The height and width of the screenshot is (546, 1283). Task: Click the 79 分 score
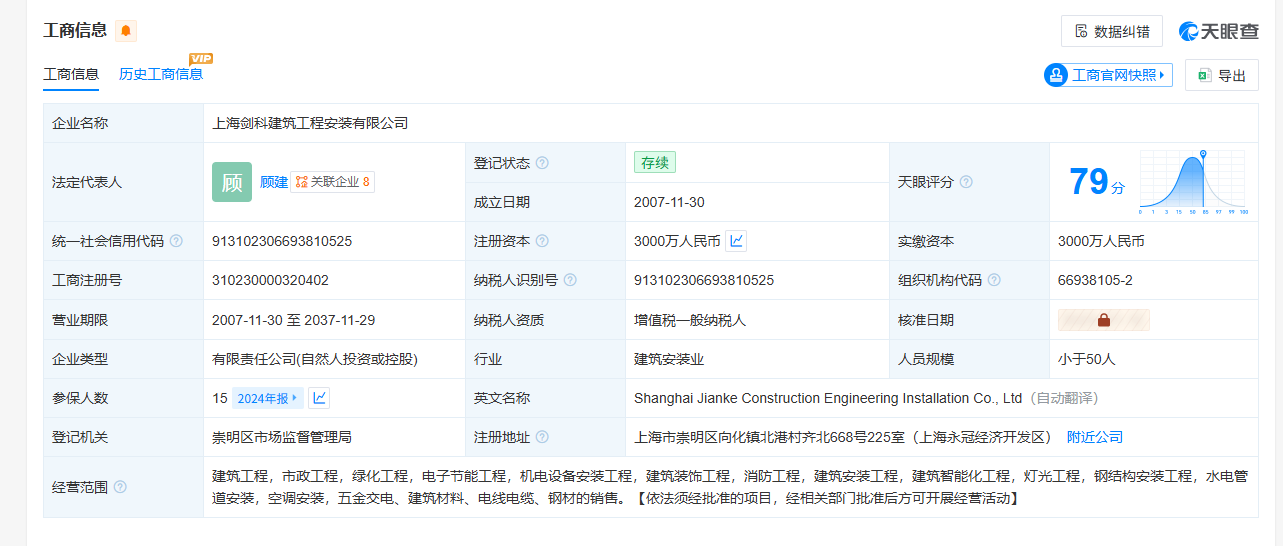[1096, 182]
